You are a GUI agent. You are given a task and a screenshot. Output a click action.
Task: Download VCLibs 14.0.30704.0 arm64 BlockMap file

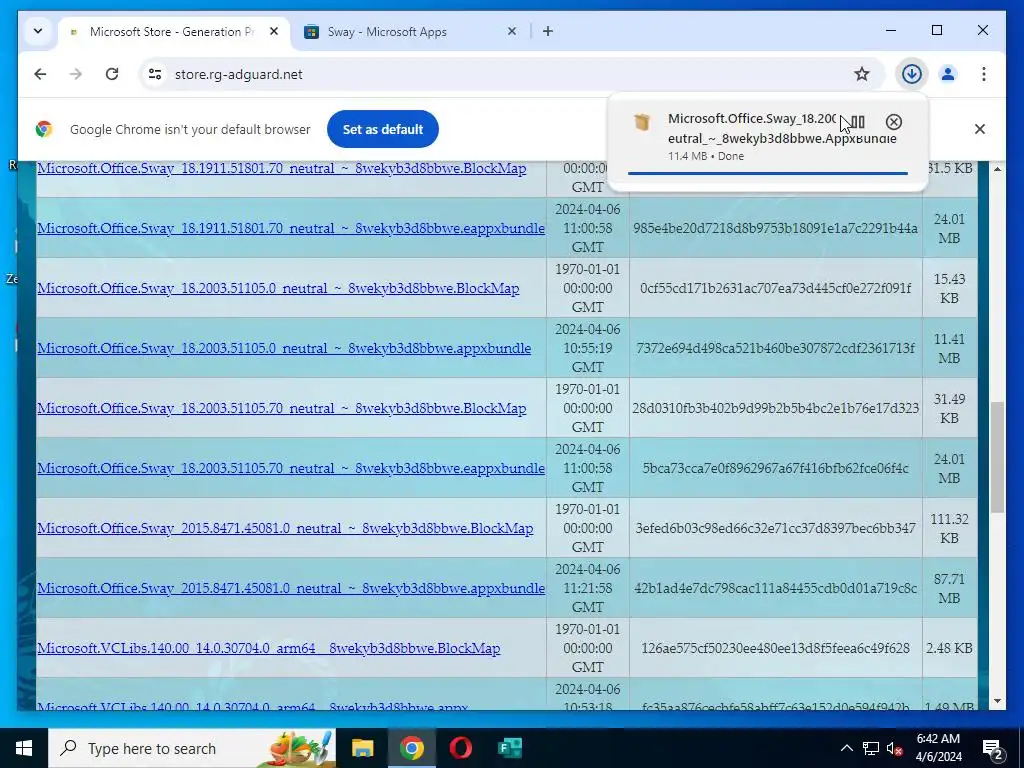pos(269,648)
